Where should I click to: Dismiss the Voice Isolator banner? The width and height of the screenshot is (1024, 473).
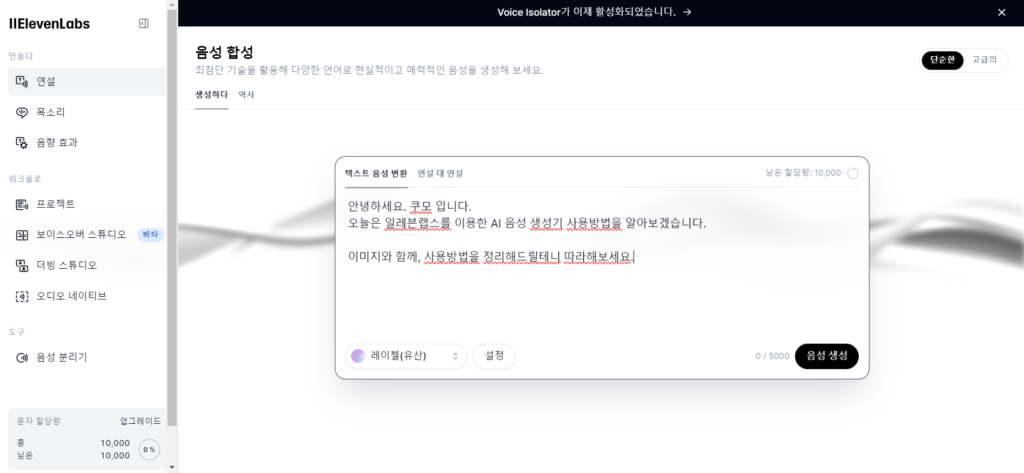[x=1002, y=12]
